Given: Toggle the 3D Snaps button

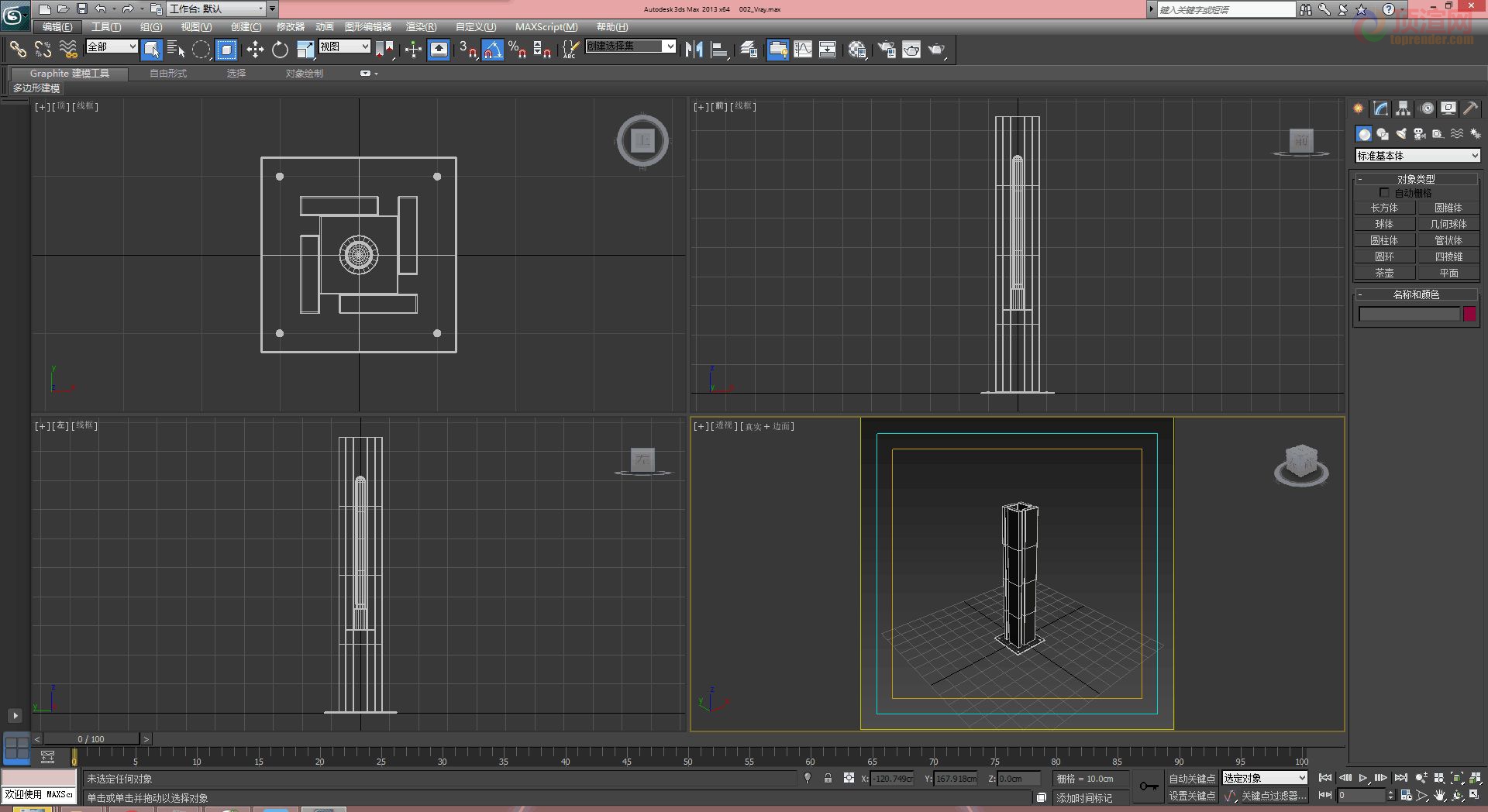Looking at the screenshot, I should (467, 50).
